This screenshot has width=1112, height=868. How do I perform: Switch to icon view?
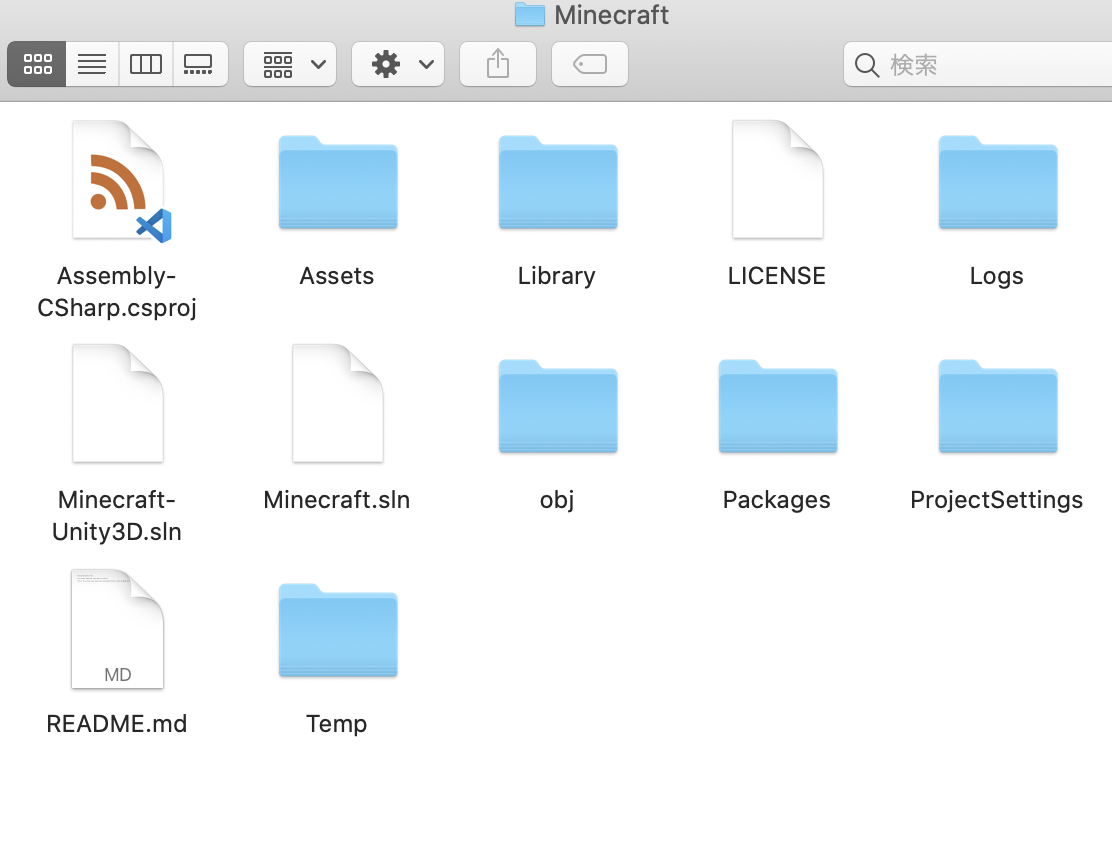pyautogui.click(x=37, y=64)
